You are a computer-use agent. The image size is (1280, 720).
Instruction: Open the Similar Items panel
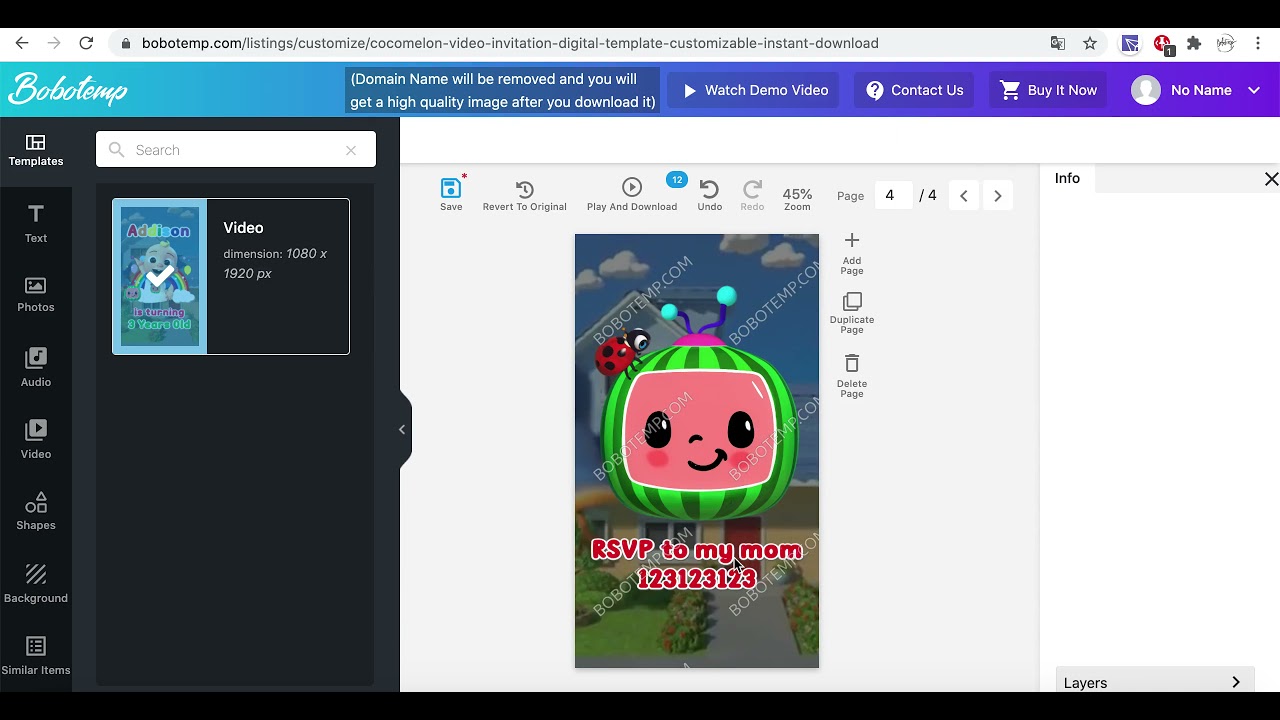point(36,656)
